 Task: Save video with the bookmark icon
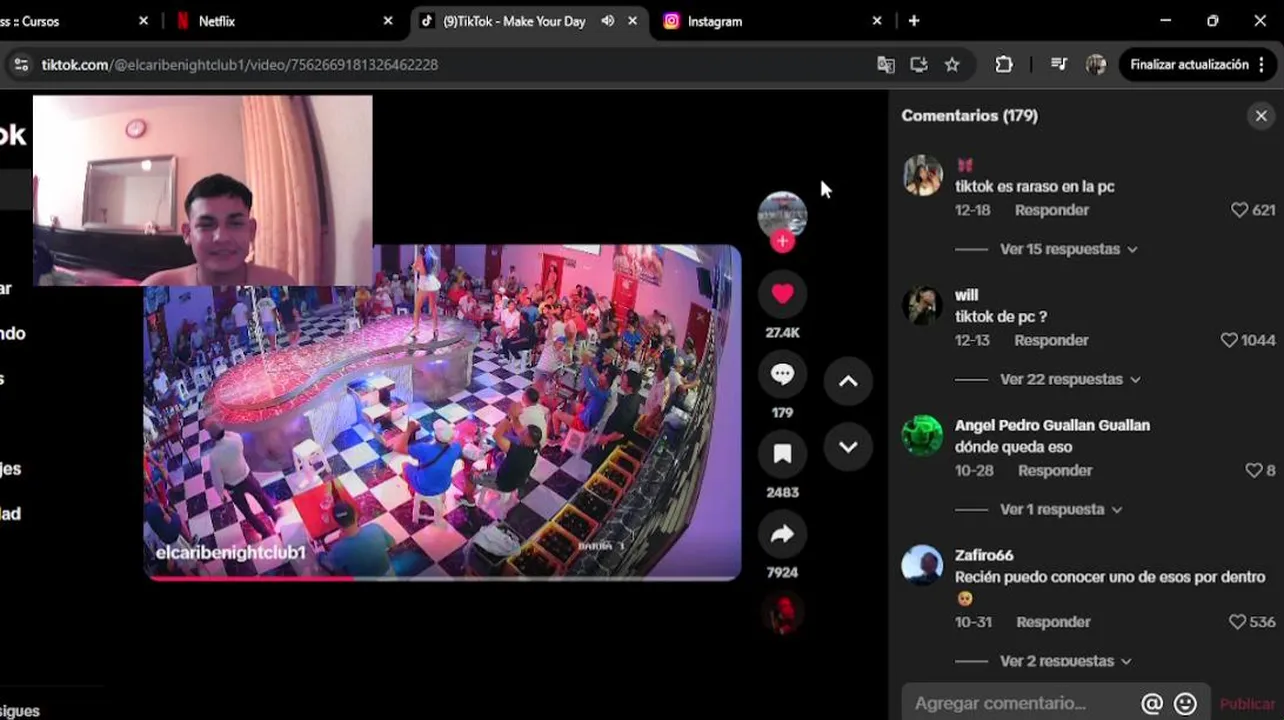coord(782,454)
